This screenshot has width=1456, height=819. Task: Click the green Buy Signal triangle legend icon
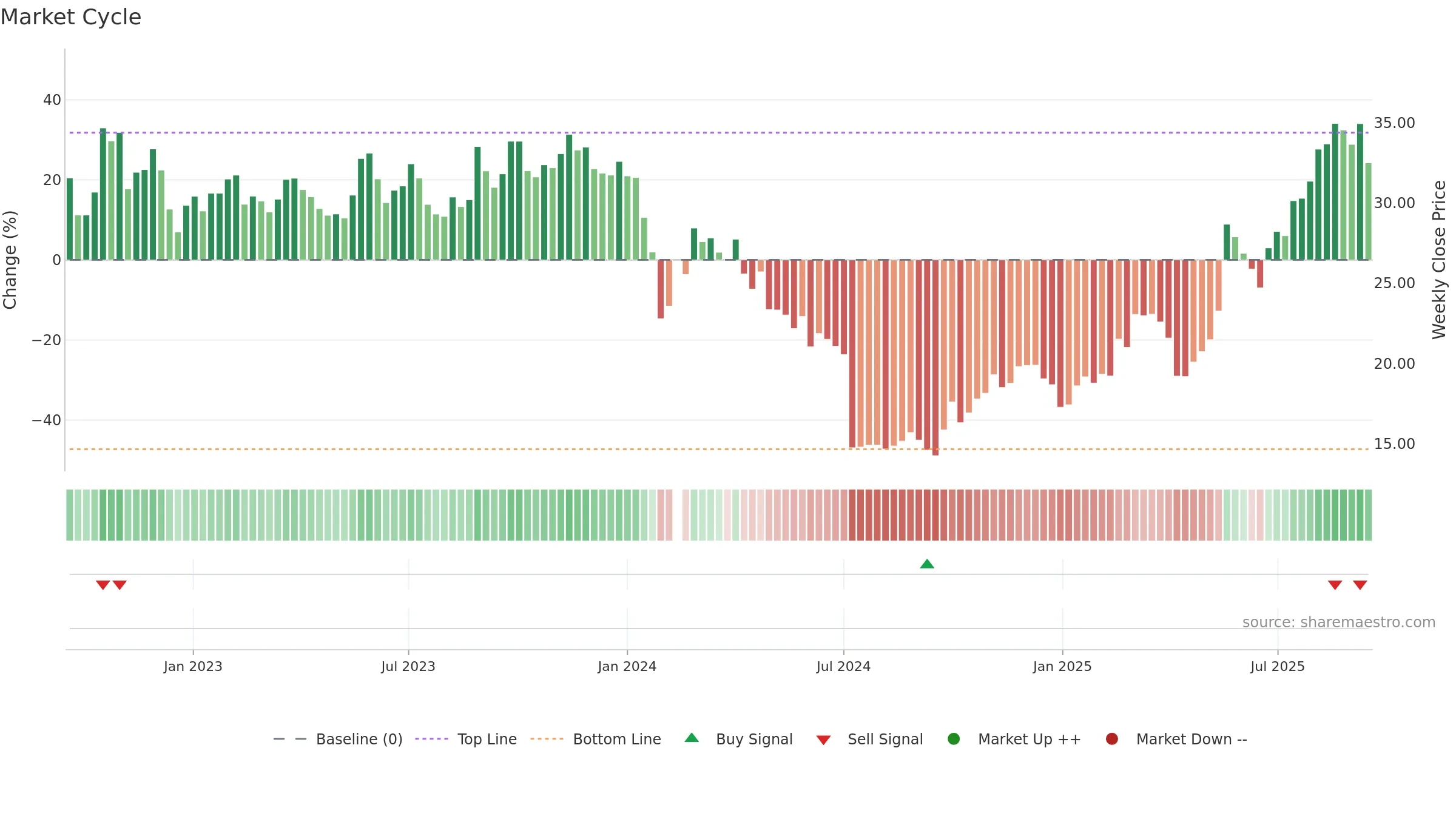click(692, 738)
